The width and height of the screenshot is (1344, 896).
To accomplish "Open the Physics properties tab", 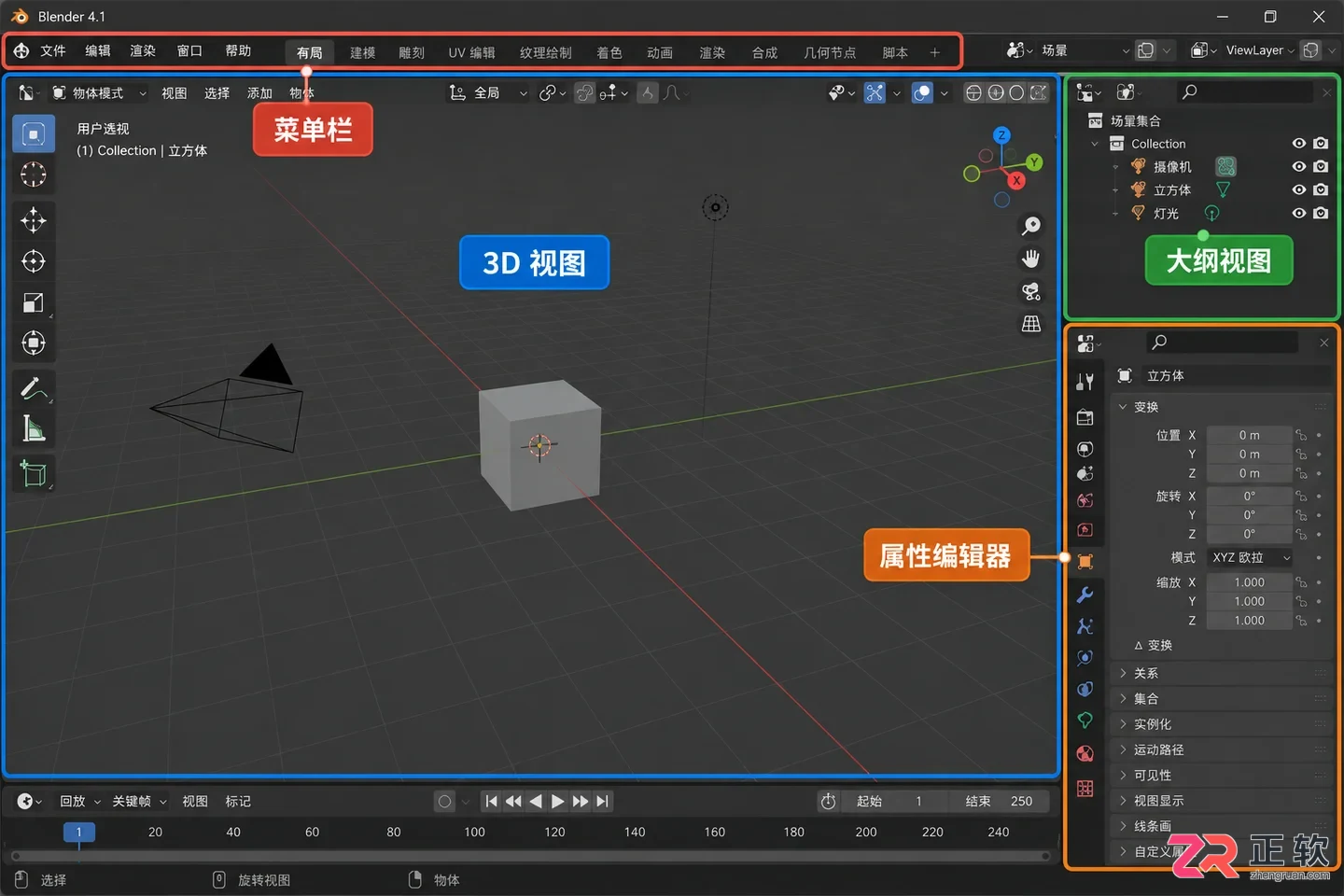I will pos(1085,657).
